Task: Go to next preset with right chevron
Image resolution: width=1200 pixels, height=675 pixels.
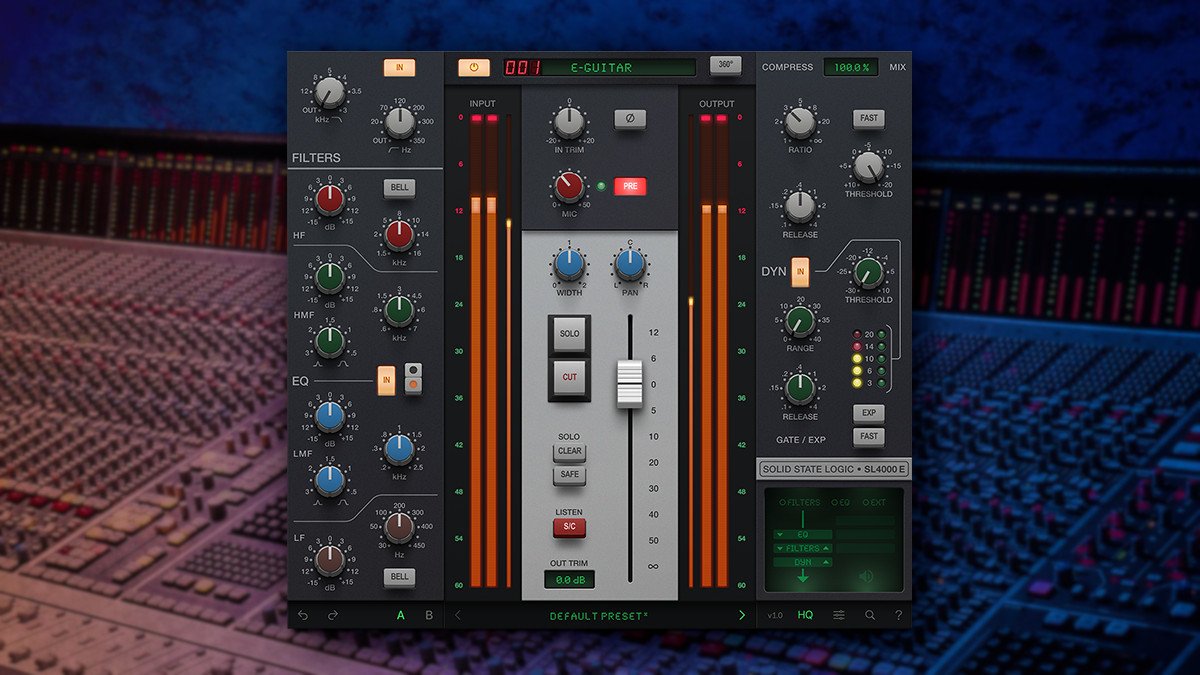Action: pos(741,615)
